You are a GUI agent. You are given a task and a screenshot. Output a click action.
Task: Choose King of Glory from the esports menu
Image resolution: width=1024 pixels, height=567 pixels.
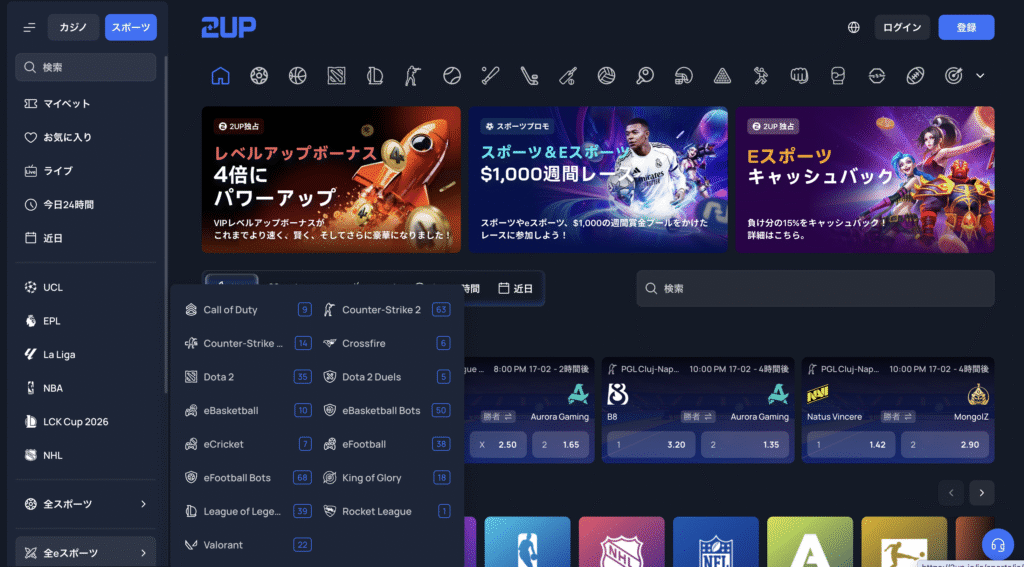tap(387, 478)
